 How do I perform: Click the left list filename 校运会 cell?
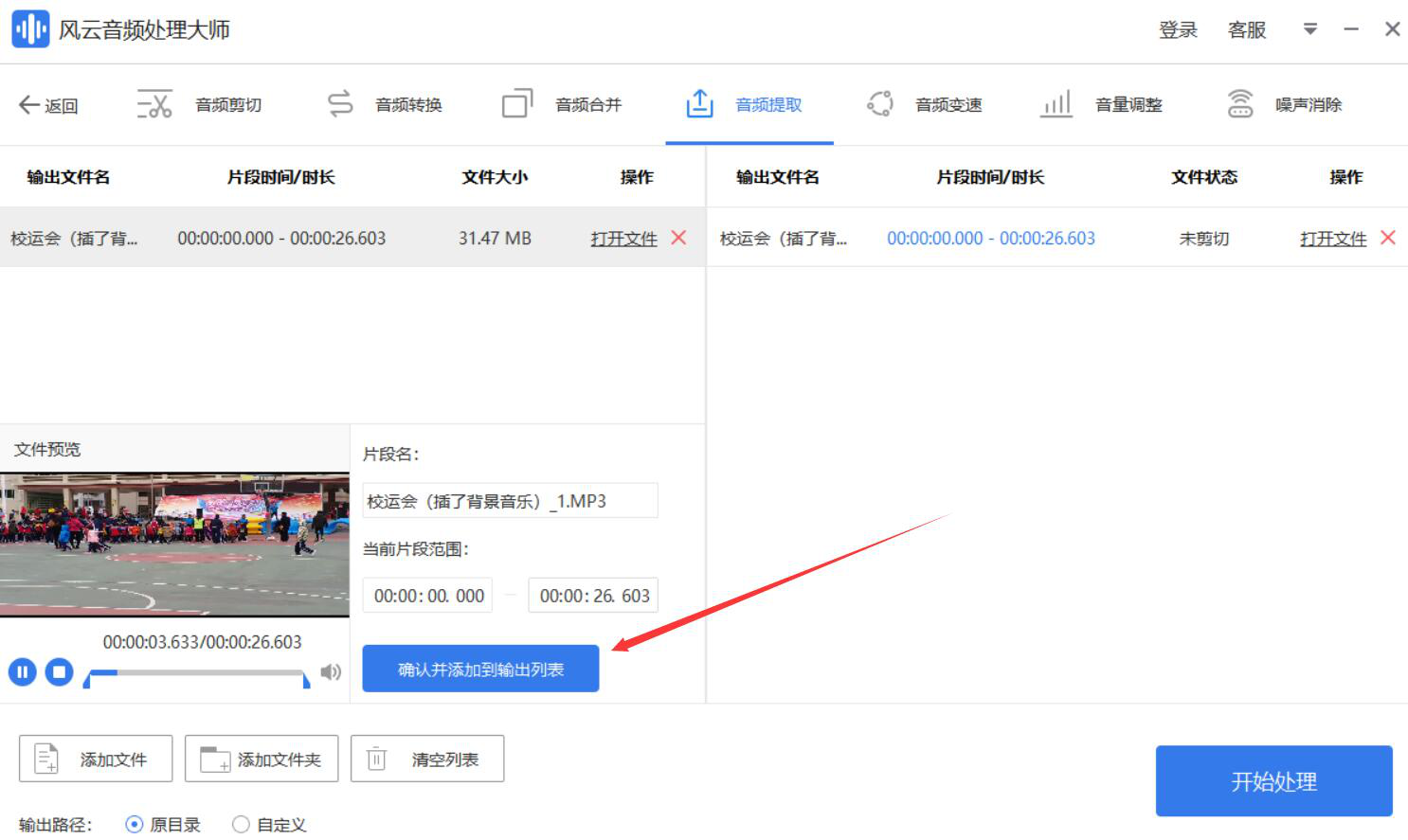coord(74,239)
